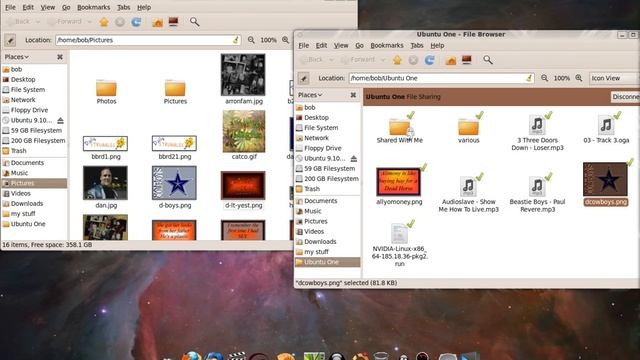Open Bookmarks menu in Ubuntu One window

387,46
